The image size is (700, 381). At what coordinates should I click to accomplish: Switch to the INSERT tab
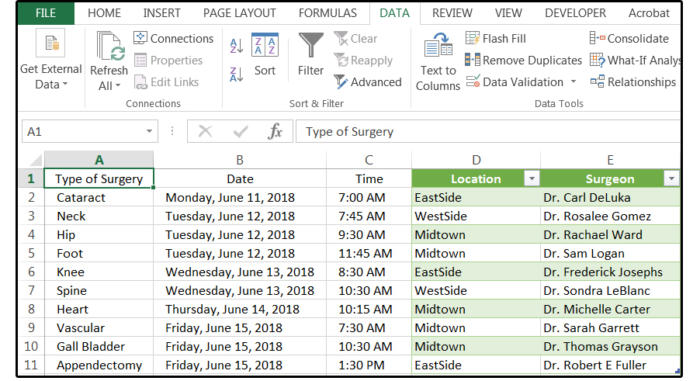[x=162, y=13]
